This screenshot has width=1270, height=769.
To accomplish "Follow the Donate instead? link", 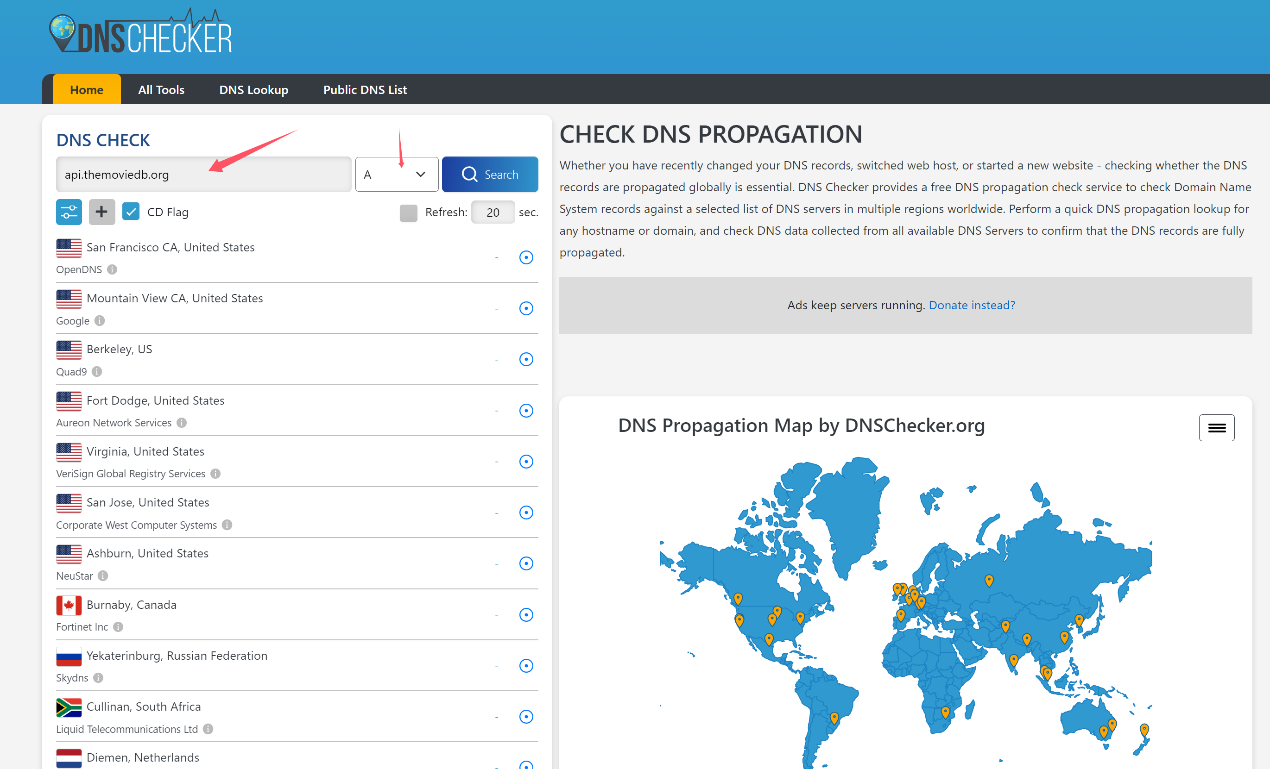I will [x=971, y=305].
